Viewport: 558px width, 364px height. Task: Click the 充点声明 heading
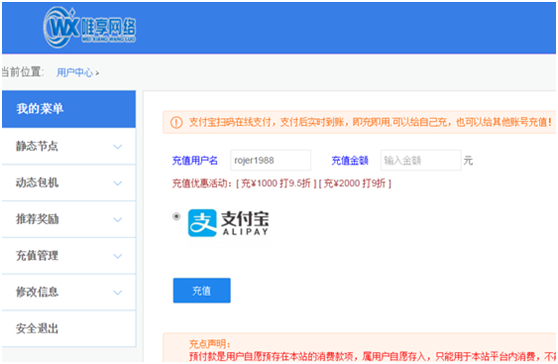point(209,344)
